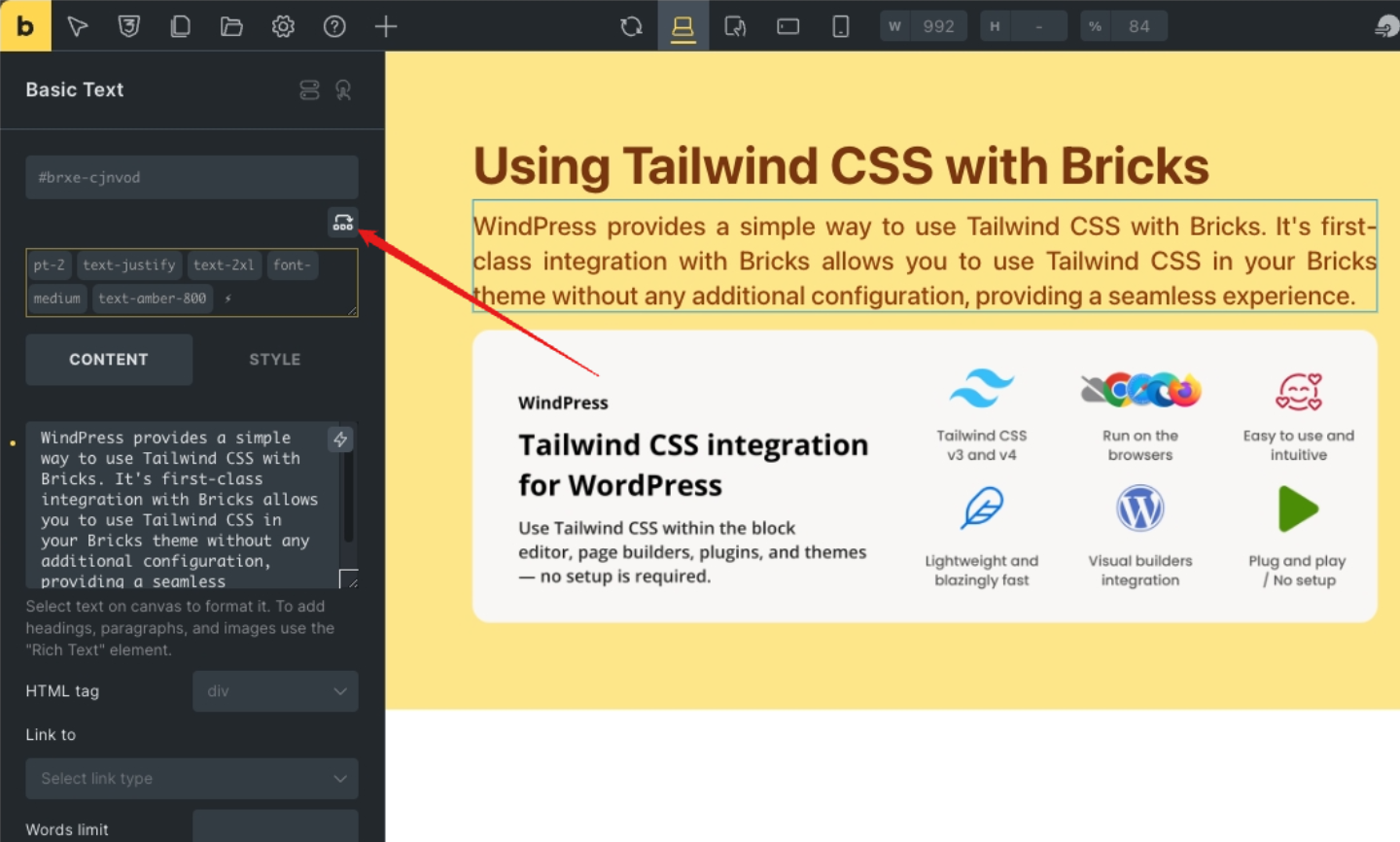Click the question mark help icon
This screenshot has width=1400, height=842.
point(334,26)
